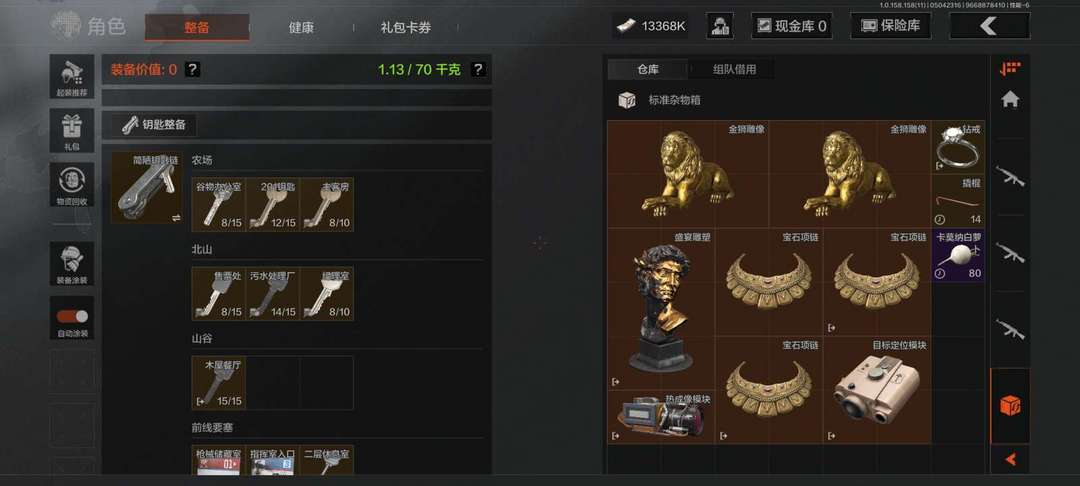Select the orange crate storage category icon
This screenshot has width=1080, height=486.
pos(1010,405)
